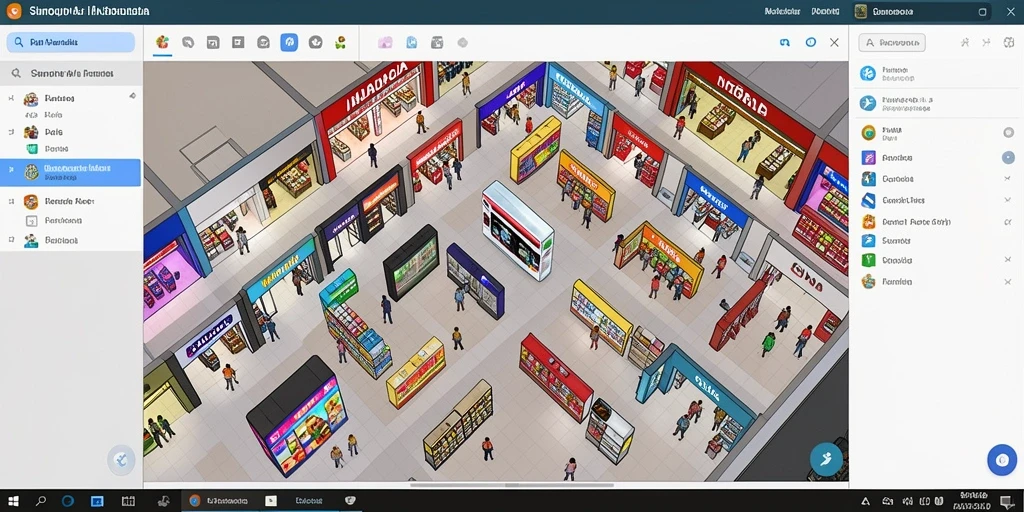Viewport: 1024px width, 512px height.
Task: Open the grid icon at the right panel top
Action: [x=1006, y=42]
